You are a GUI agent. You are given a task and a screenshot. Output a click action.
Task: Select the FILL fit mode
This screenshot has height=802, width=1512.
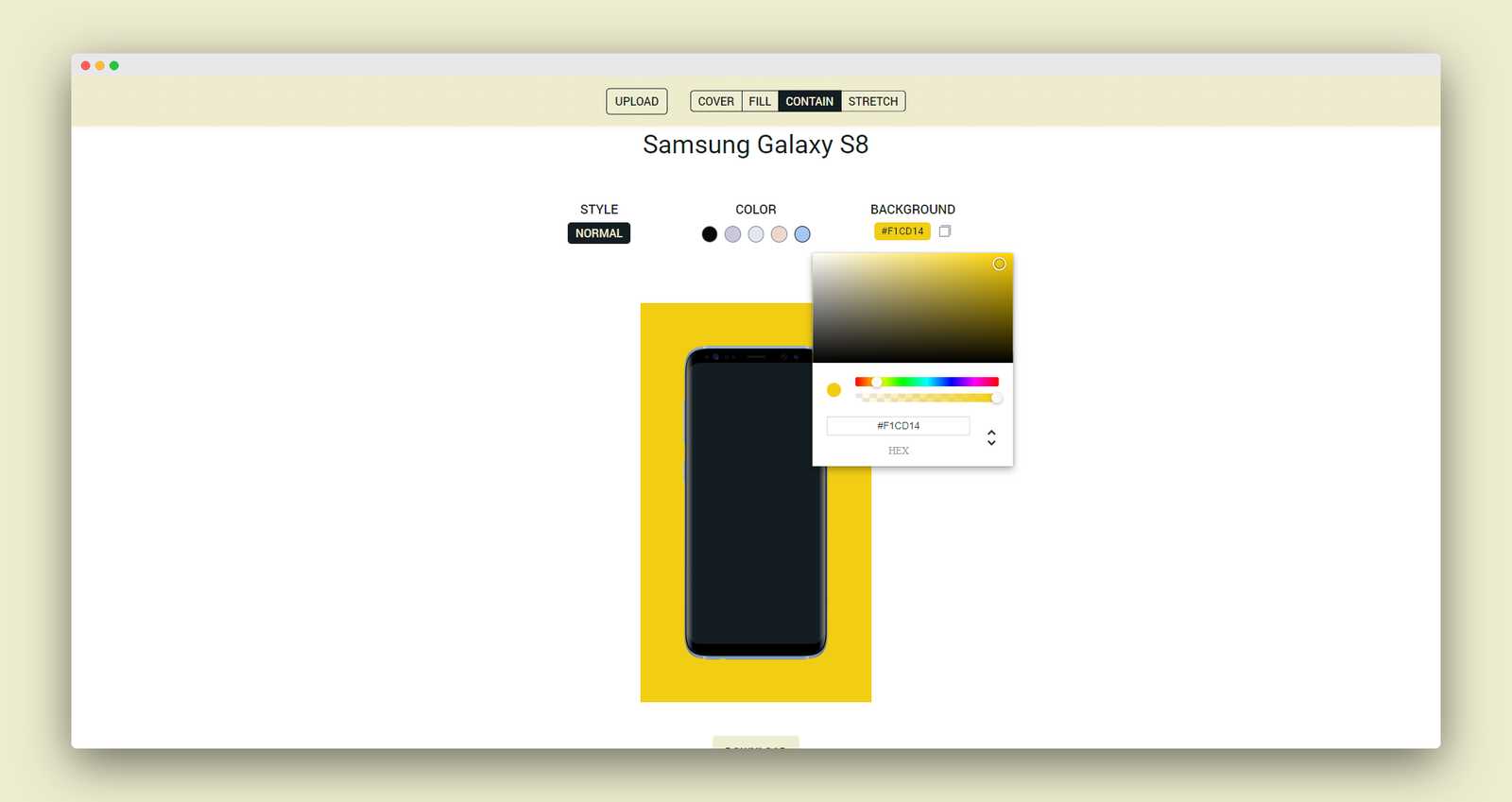(760, 101)
